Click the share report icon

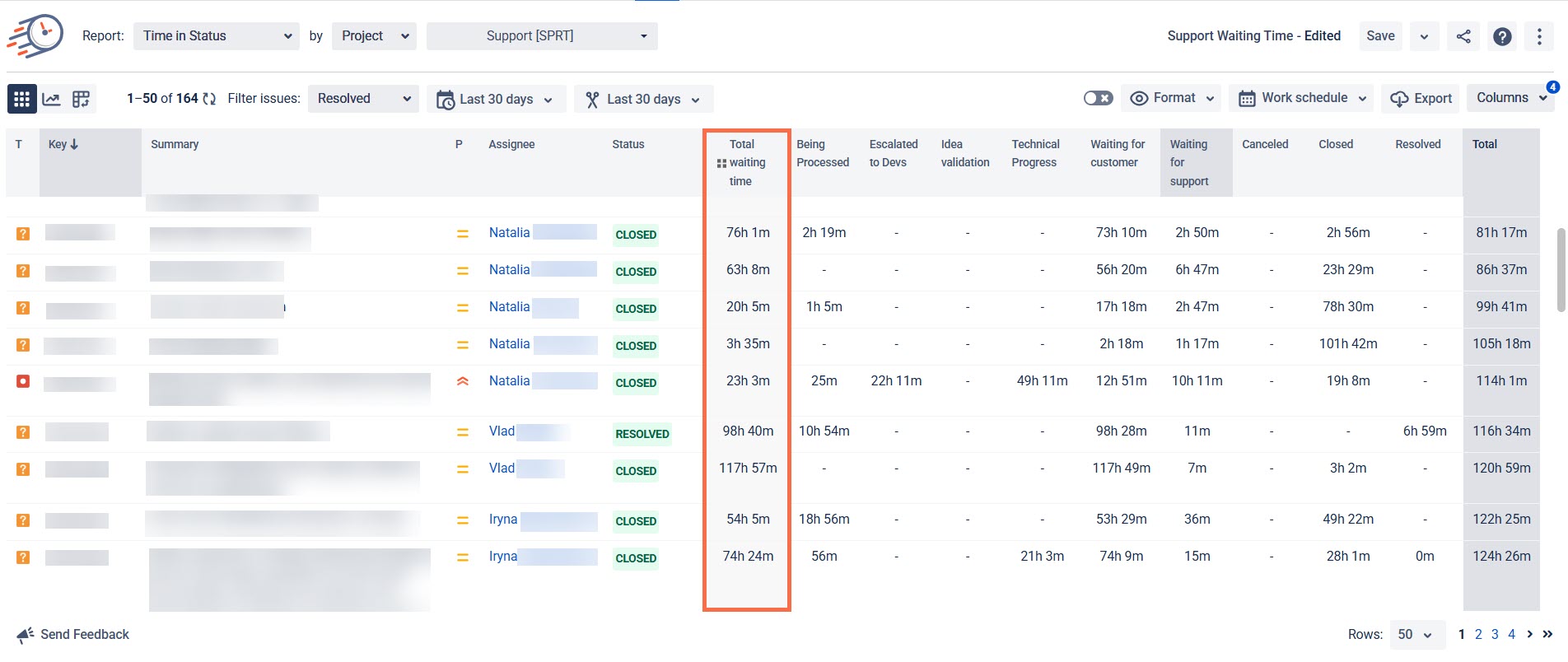[x=1463, y=36]
